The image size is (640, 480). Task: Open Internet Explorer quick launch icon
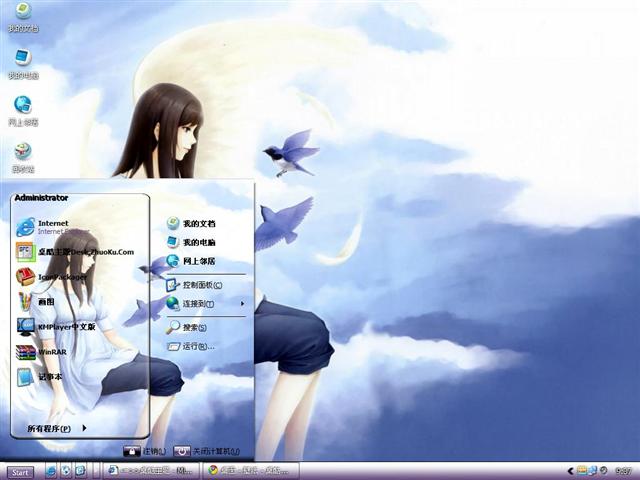click(51, 471)
